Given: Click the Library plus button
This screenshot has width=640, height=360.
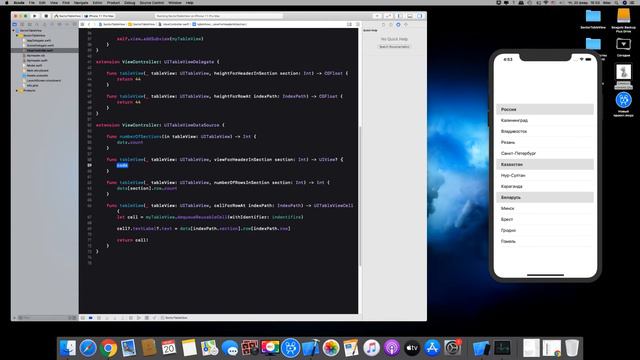Looking at the screenshot, I should tap(377, 16).
